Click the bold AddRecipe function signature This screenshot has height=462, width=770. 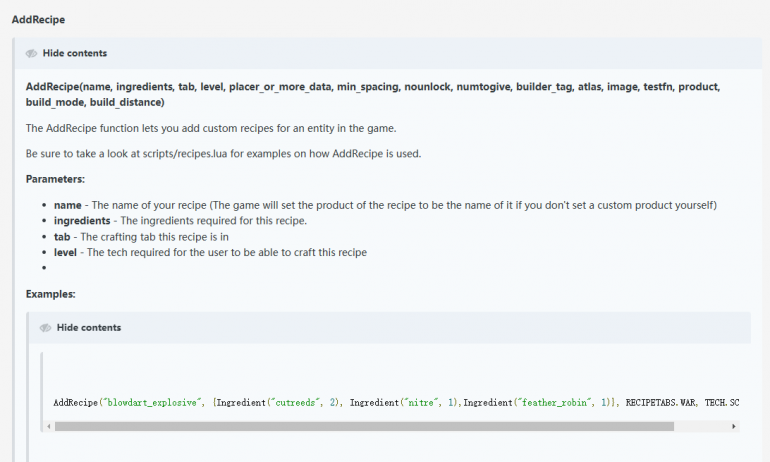(x=373, y=94)
